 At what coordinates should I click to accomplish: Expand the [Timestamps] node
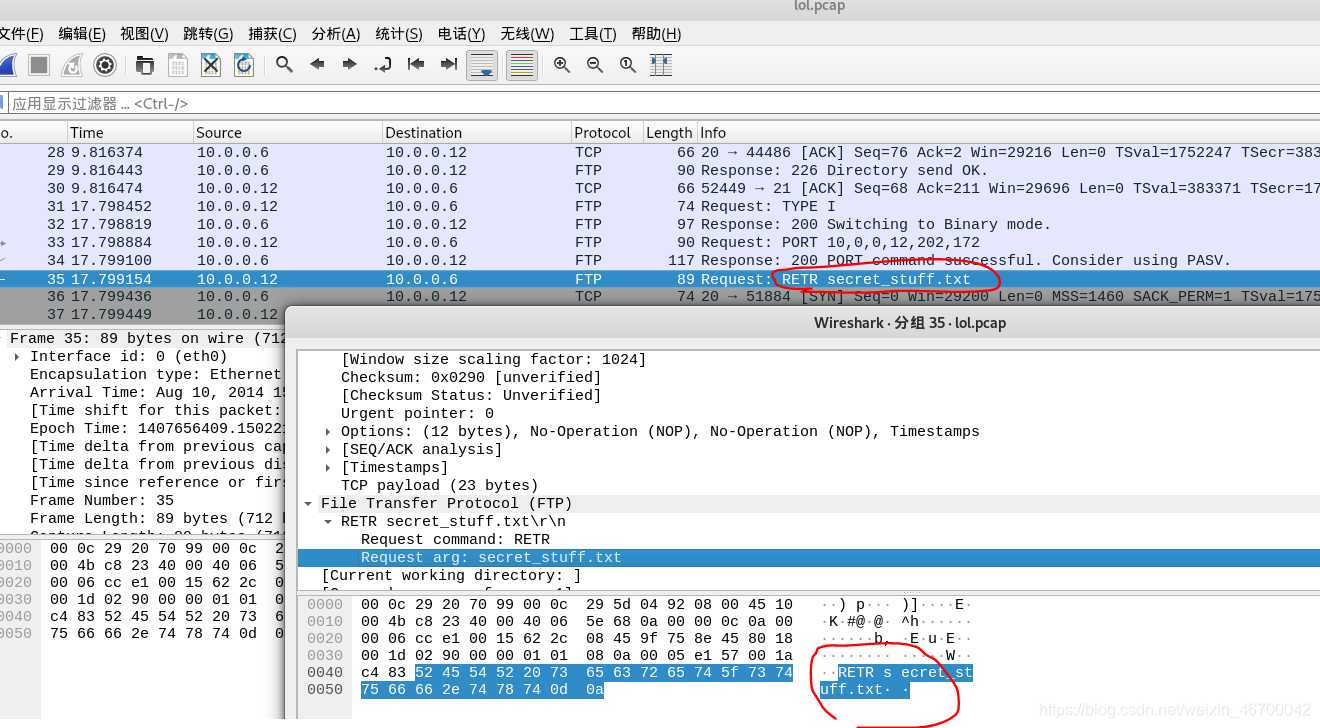pyautogui.click(x=330, y=468)
